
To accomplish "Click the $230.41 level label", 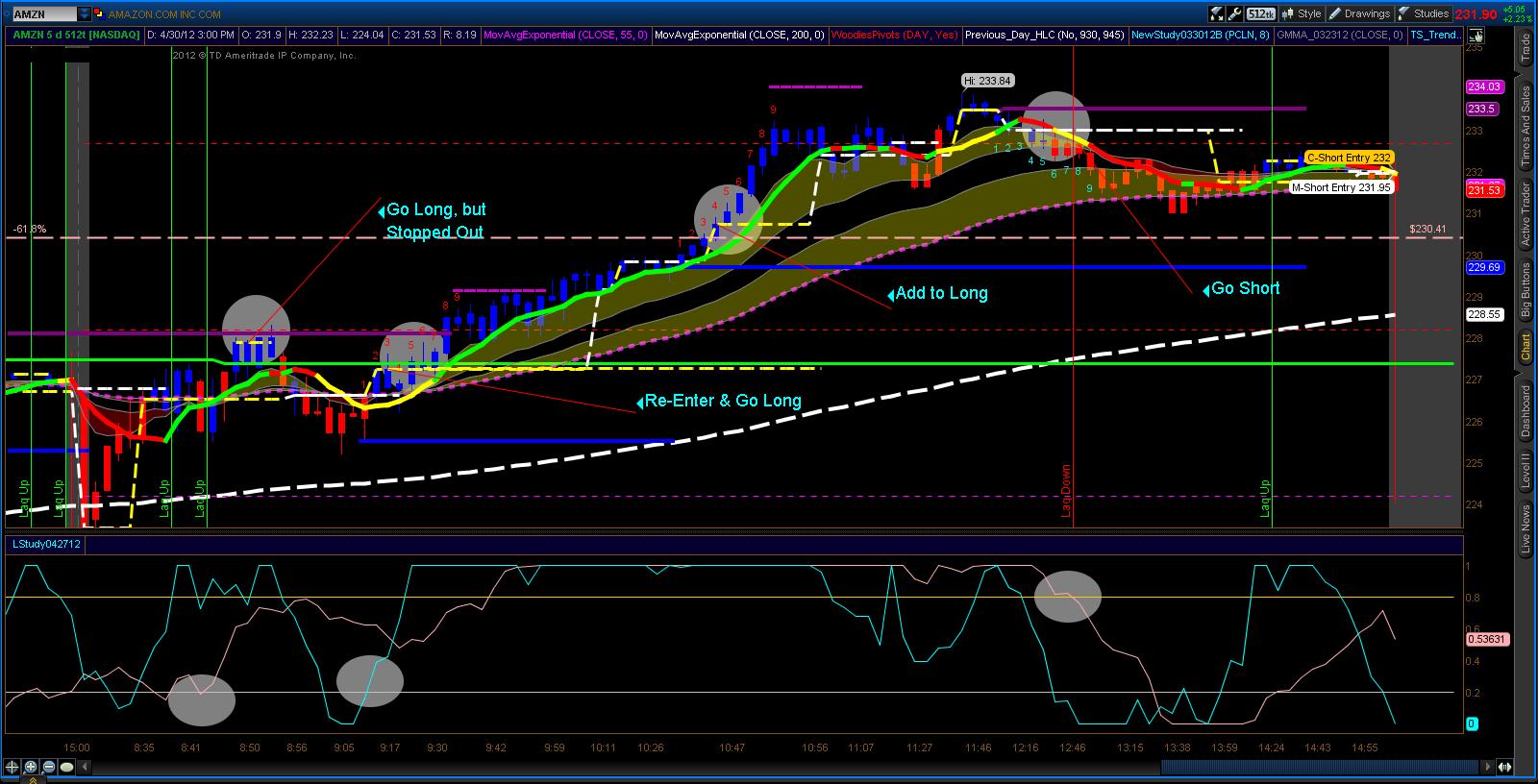I will 1426,229.
